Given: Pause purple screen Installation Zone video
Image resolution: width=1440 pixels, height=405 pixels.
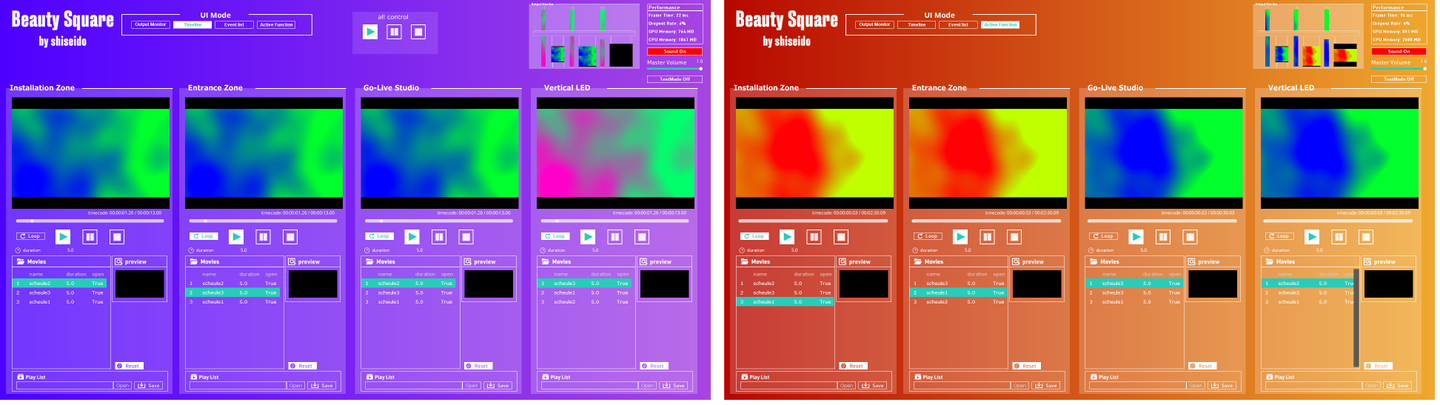Looking at the screenshot, I should [x=90, y=237].
